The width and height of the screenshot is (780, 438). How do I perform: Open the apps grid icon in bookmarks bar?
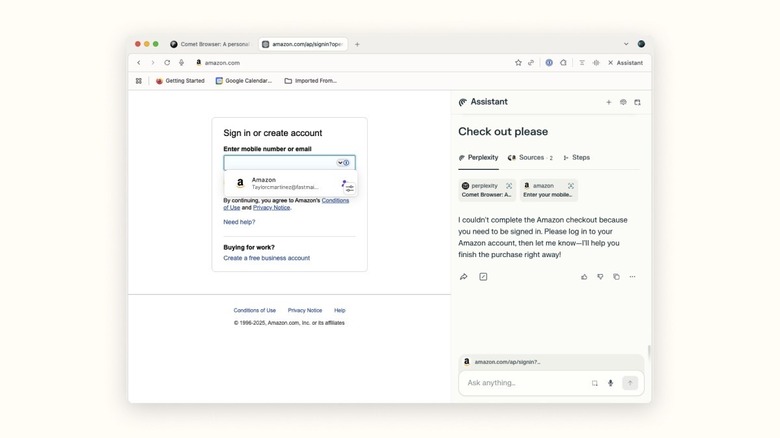pyautogui.click(x=139, y=81)
